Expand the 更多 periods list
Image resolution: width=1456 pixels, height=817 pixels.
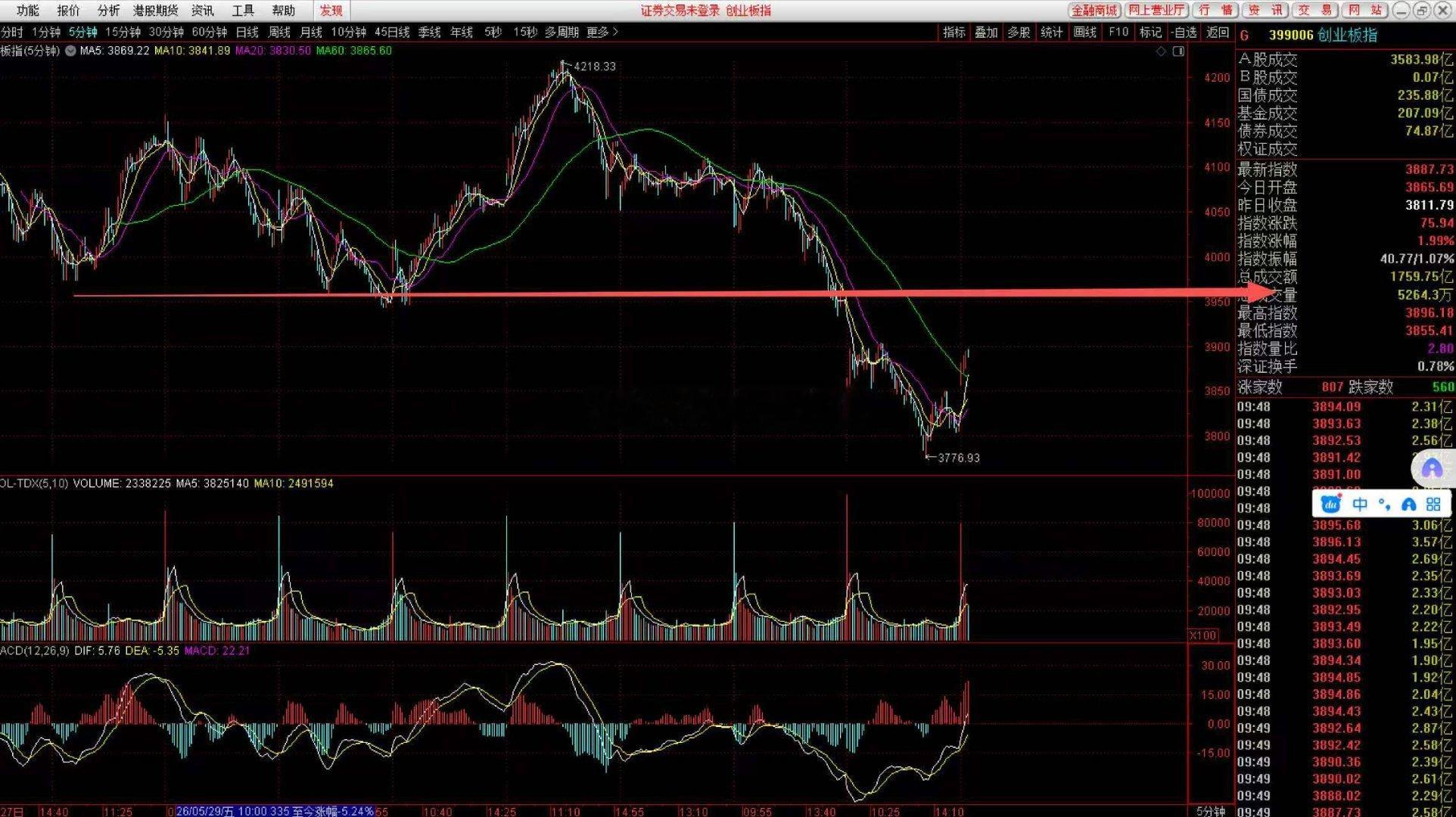(x=602, y=33)
